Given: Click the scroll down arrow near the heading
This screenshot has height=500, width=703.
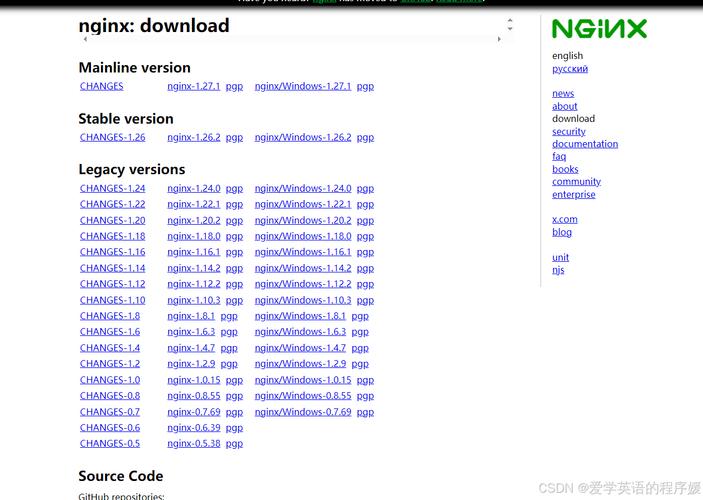Looking at the screenshot, I should point(510,28).
